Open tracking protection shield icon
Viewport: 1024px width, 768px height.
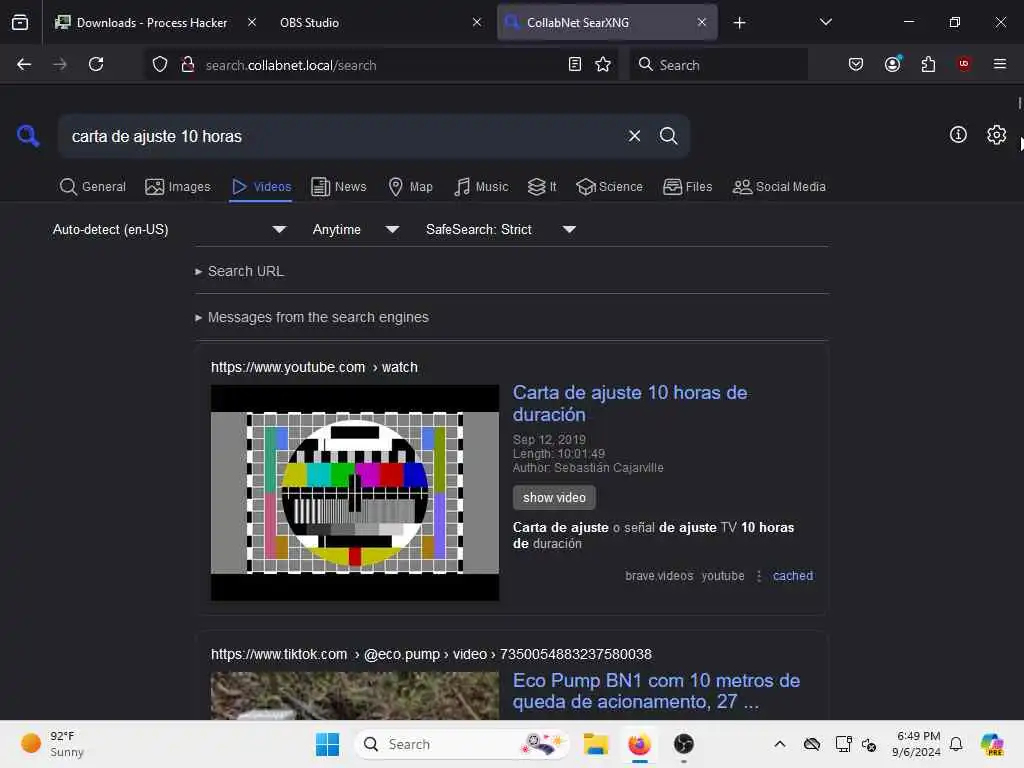coord(160,64)
